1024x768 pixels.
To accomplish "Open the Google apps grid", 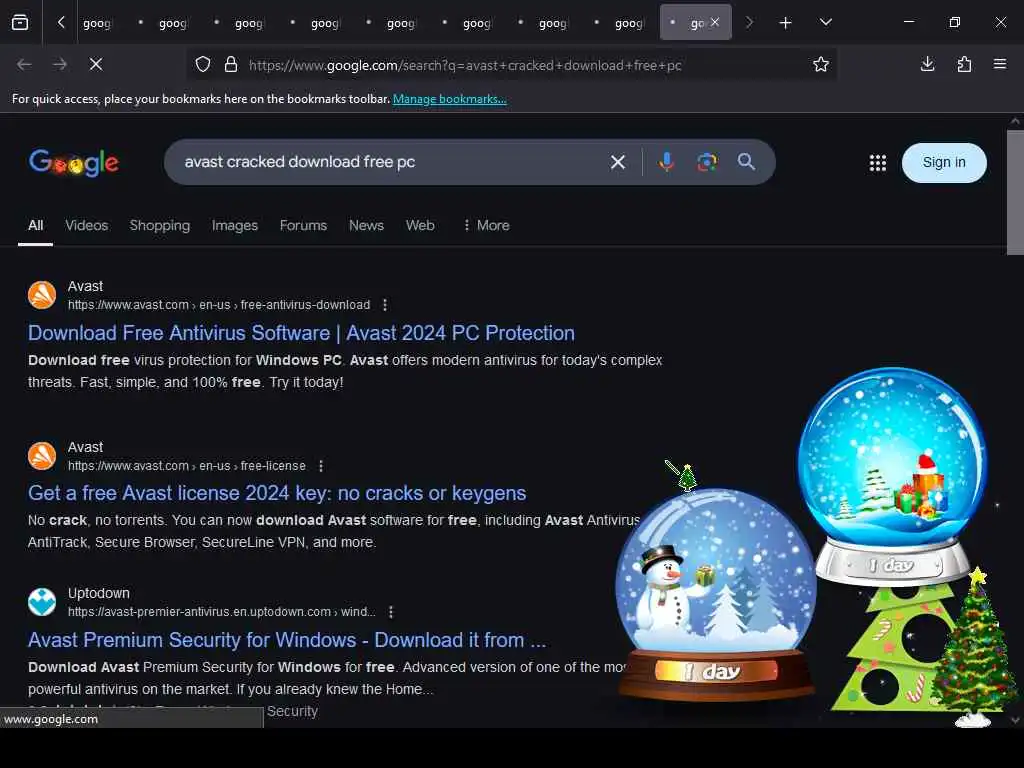I will click(x=878, y=163).
